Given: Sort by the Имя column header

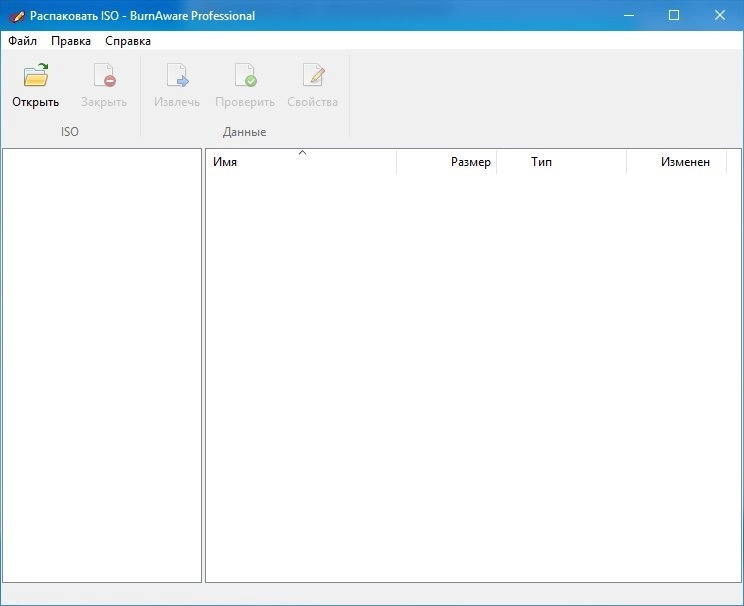Looking at the screenshot, I should click(x=301, y=162).
